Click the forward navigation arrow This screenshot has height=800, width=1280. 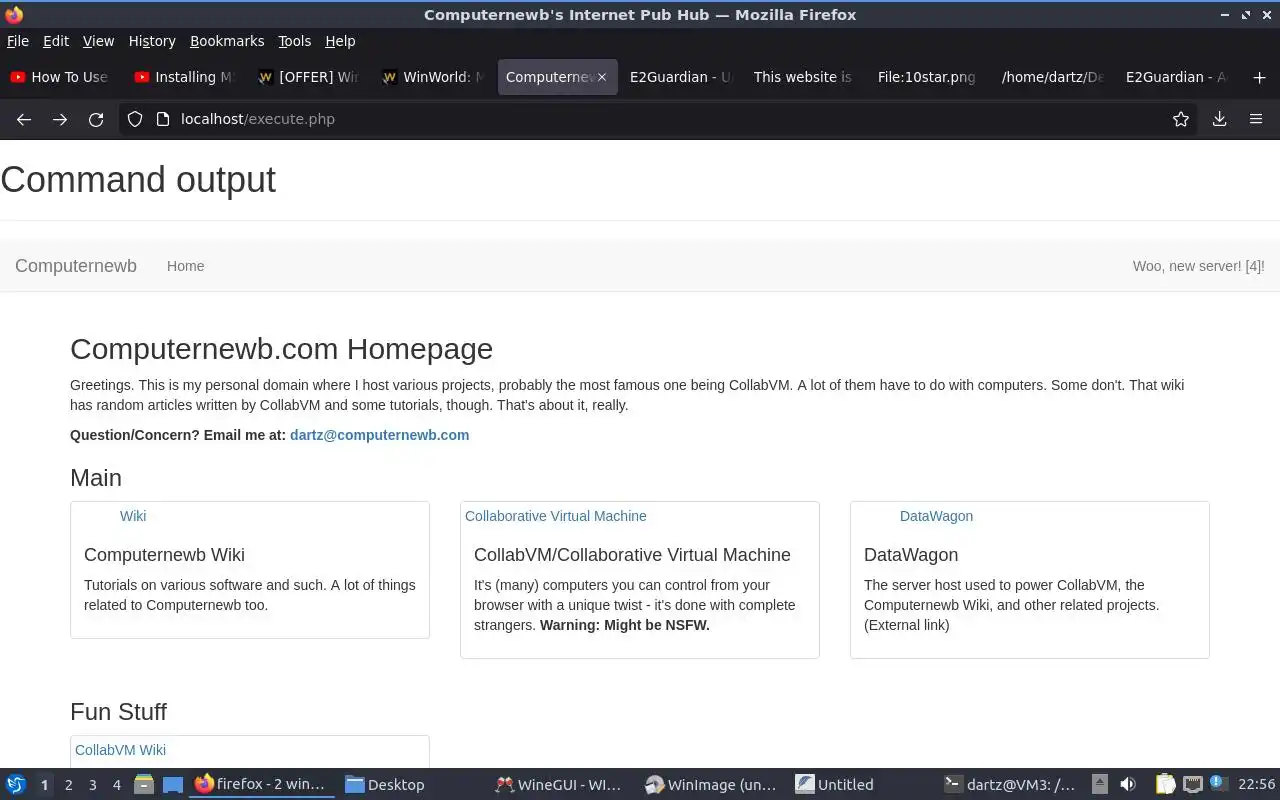tap(60, 119)
